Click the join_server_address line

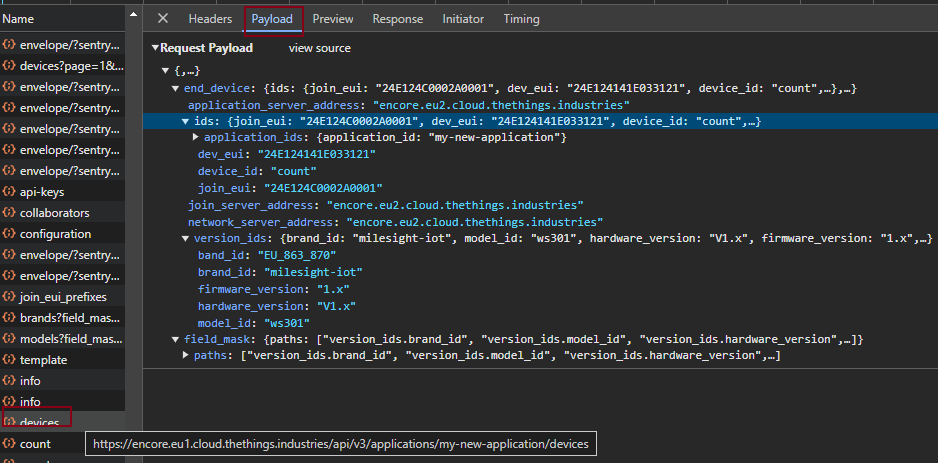coord(386,205)
